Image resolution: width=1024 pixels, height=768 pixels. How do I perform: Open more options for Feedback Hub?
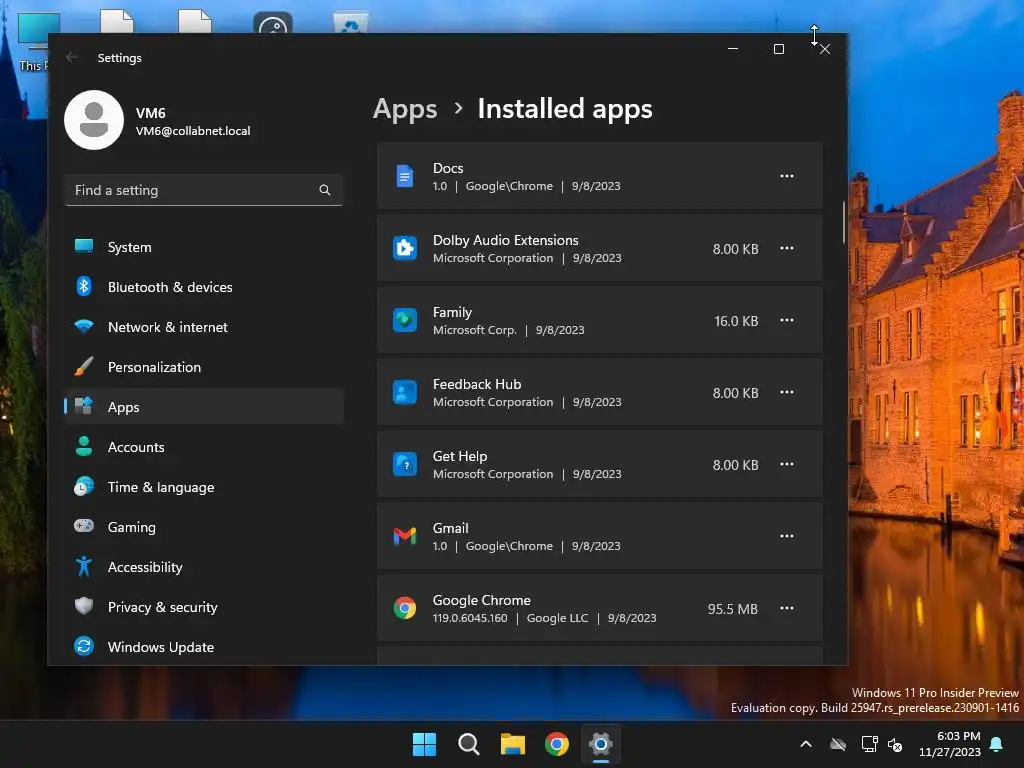(787, 392)
